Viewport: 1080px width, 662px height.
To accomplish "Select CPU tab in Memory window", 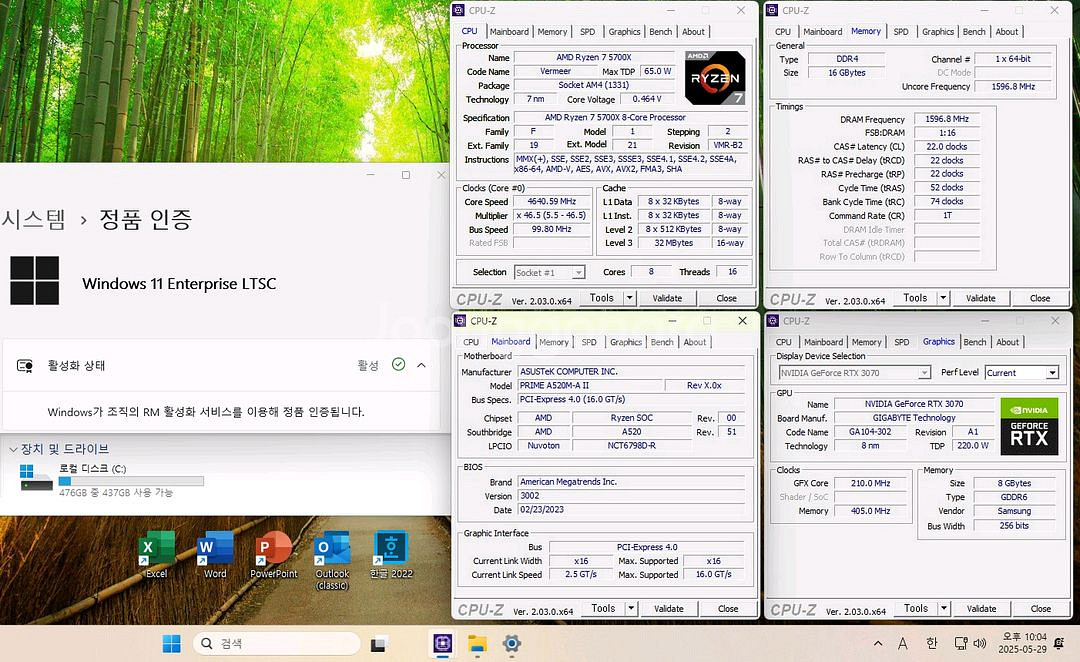I will point(783,32).
